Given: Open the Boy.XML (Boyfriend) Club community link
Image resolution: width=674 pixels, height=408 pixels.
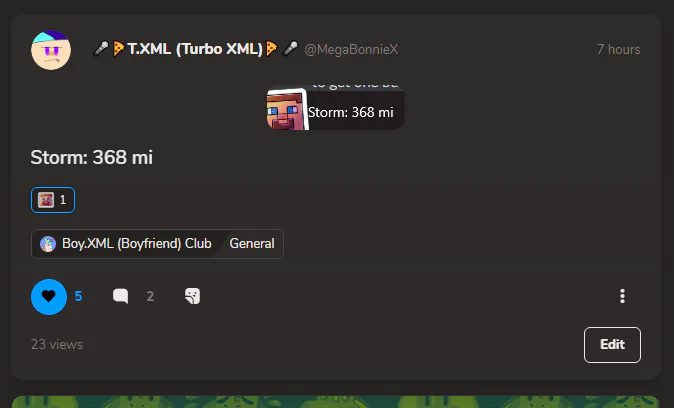Looking at the screenshot, I should (x=126, y=244).
